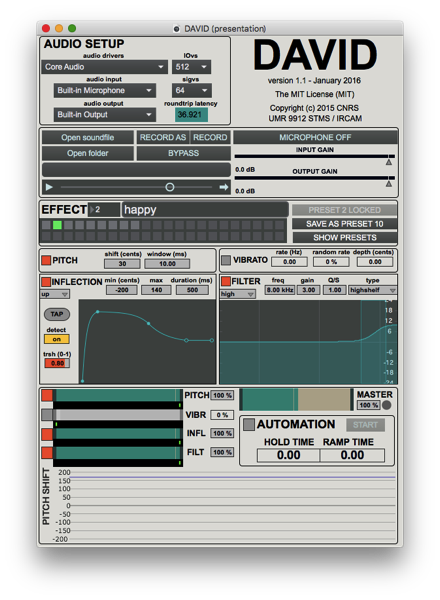Click Open soundfile button
This screenshot has width=440, height=600.
point(88,137)
